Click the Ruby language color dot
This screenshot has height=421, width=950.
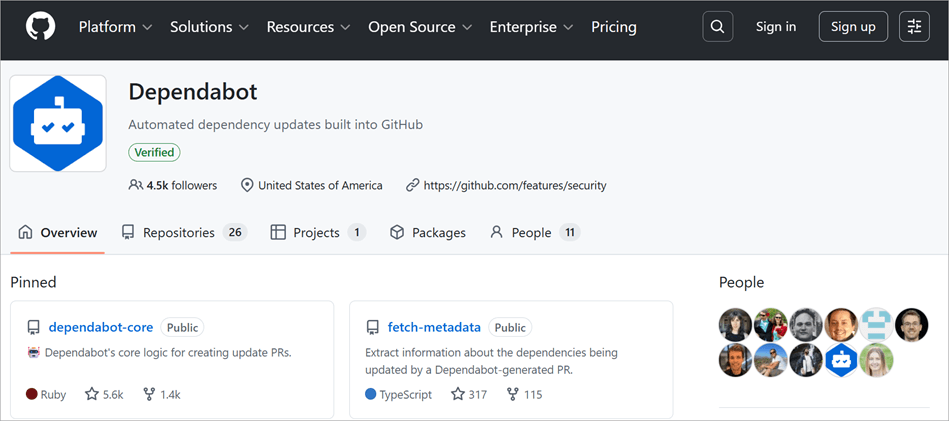pos(32,394)
